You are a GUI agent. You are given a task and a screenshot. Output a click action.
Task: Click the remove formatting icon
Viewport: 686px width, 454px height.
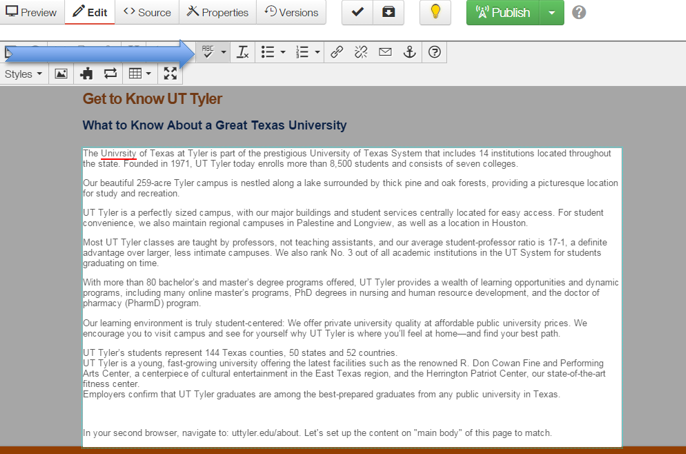[x=243, y=52]
